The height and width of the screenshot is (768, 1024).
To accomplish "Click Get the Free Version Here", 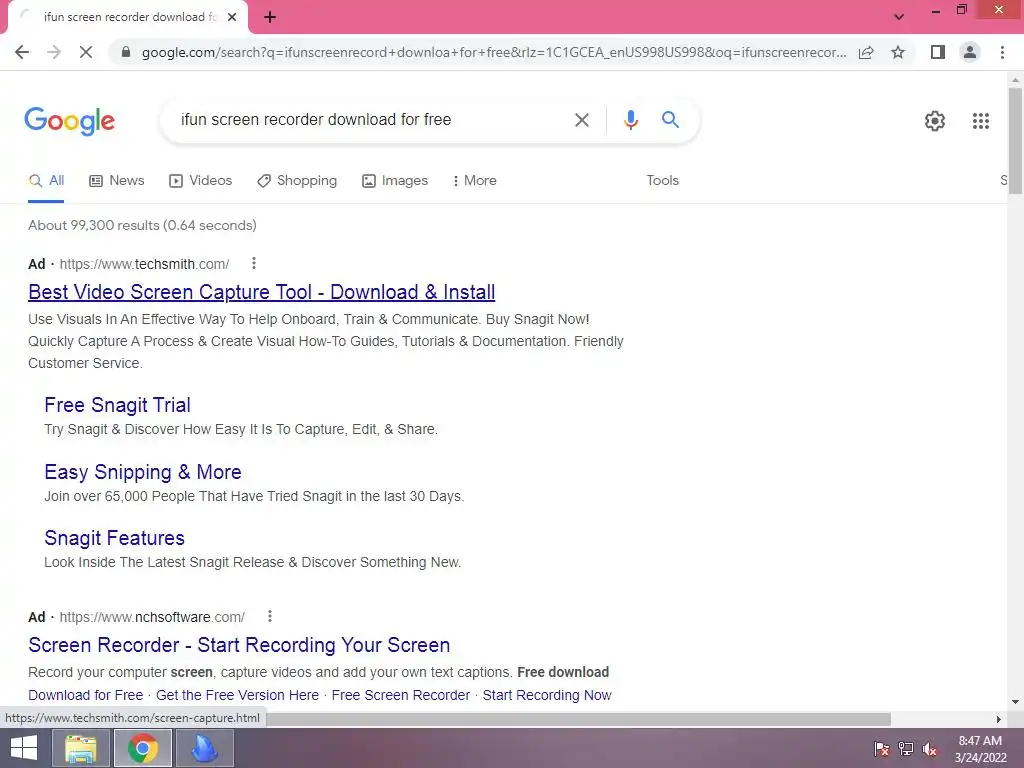I will click(x=237, y=695).
